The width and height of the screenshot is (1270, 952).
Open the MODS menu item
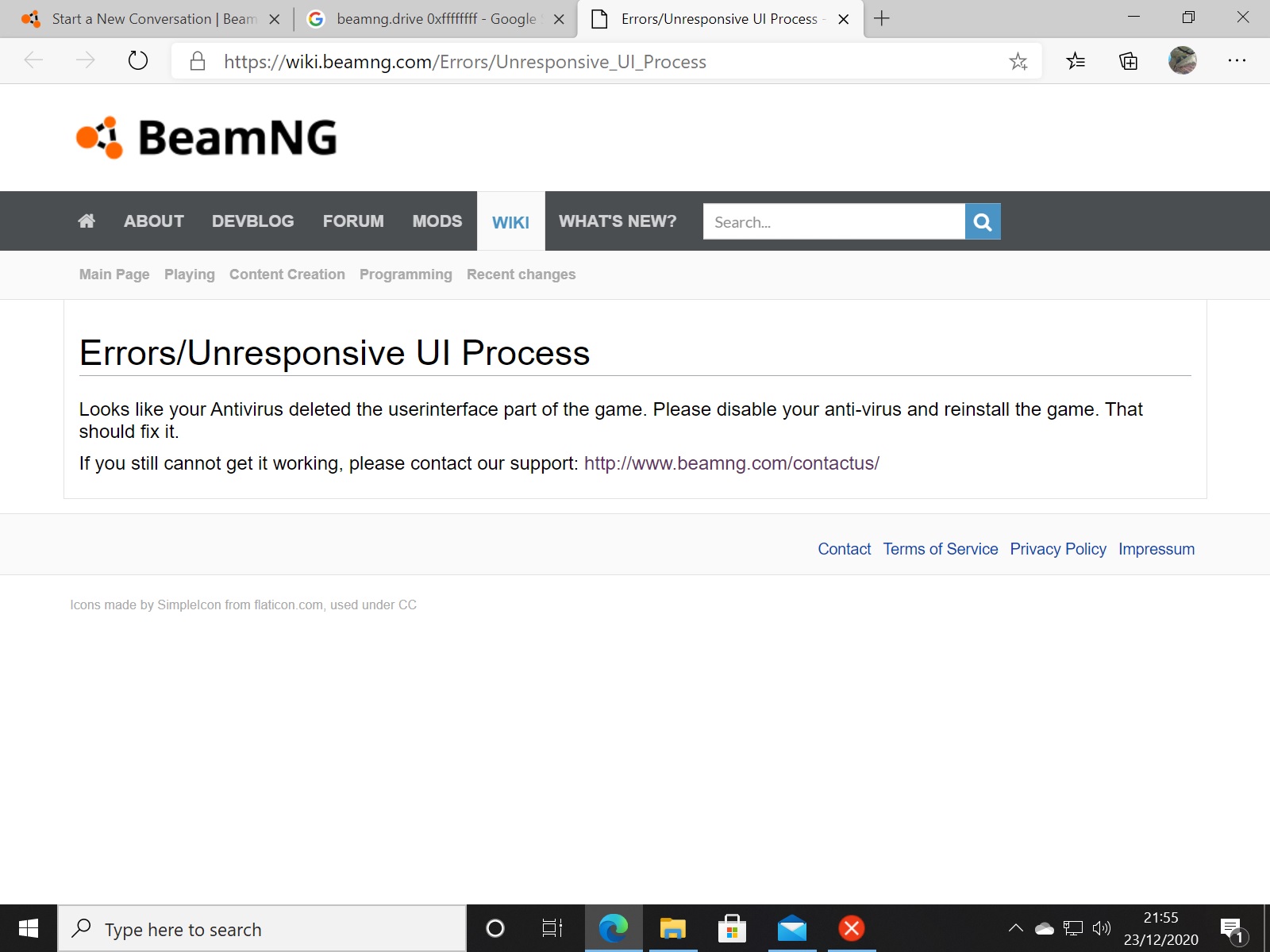(x=437, y=221)
